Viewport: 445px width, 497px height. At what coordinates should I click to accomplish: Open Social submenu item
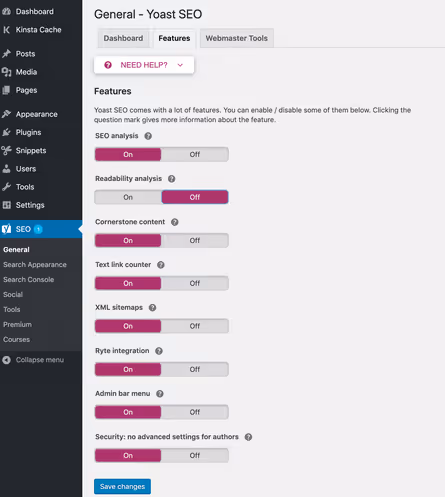[x=13, y=295]
